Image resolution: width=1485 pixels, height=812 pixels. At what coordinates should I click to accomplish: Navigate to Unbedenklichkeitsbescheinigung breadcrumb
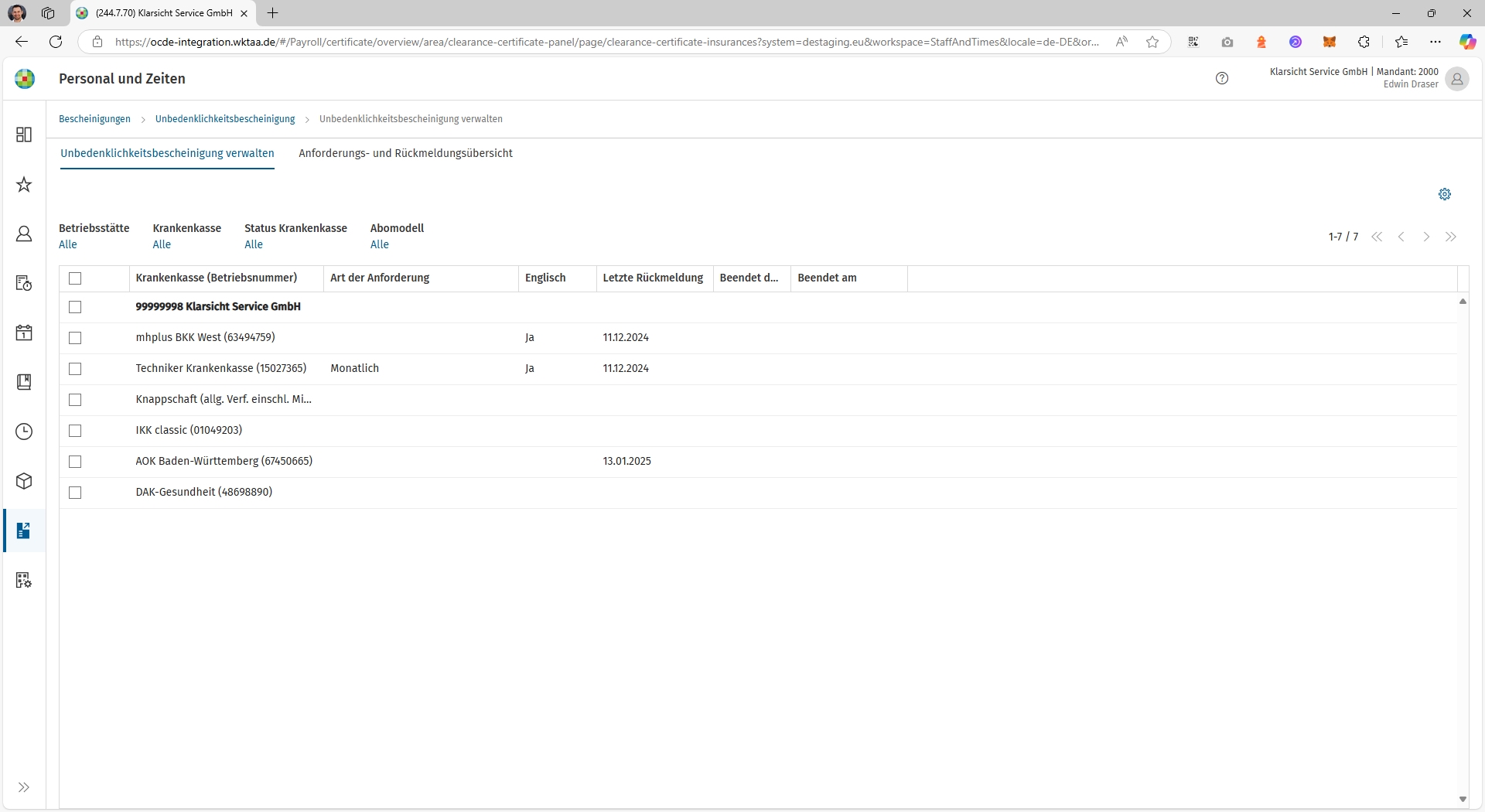[x=225, y=119]
